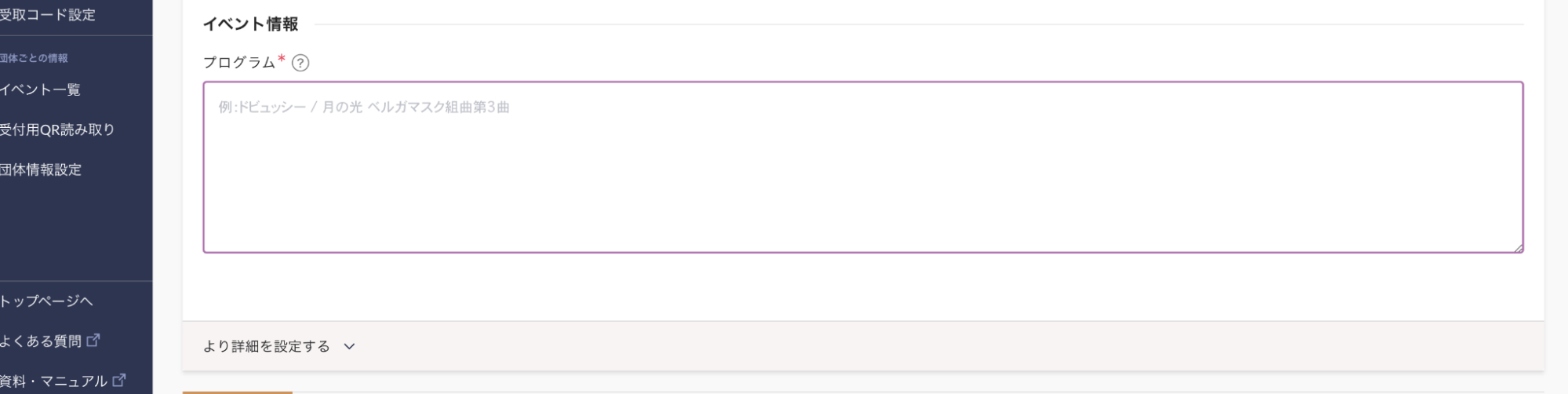
Task: Open イベント一覧 from the sidebar
Action: coord(40,89)
